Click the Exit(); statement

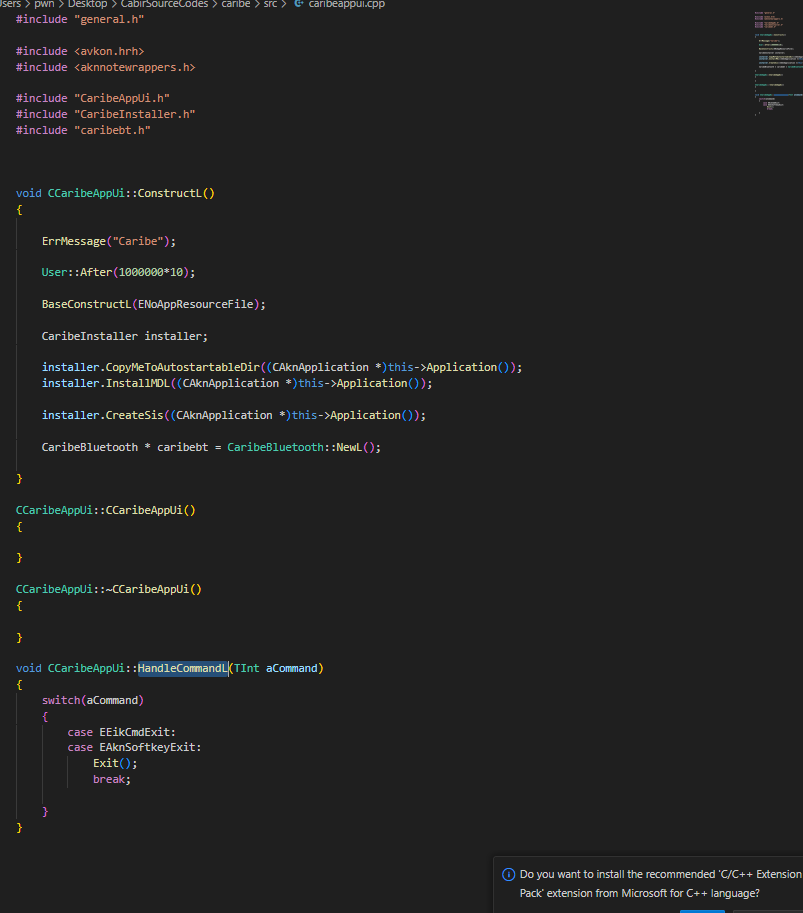[115, 763]
